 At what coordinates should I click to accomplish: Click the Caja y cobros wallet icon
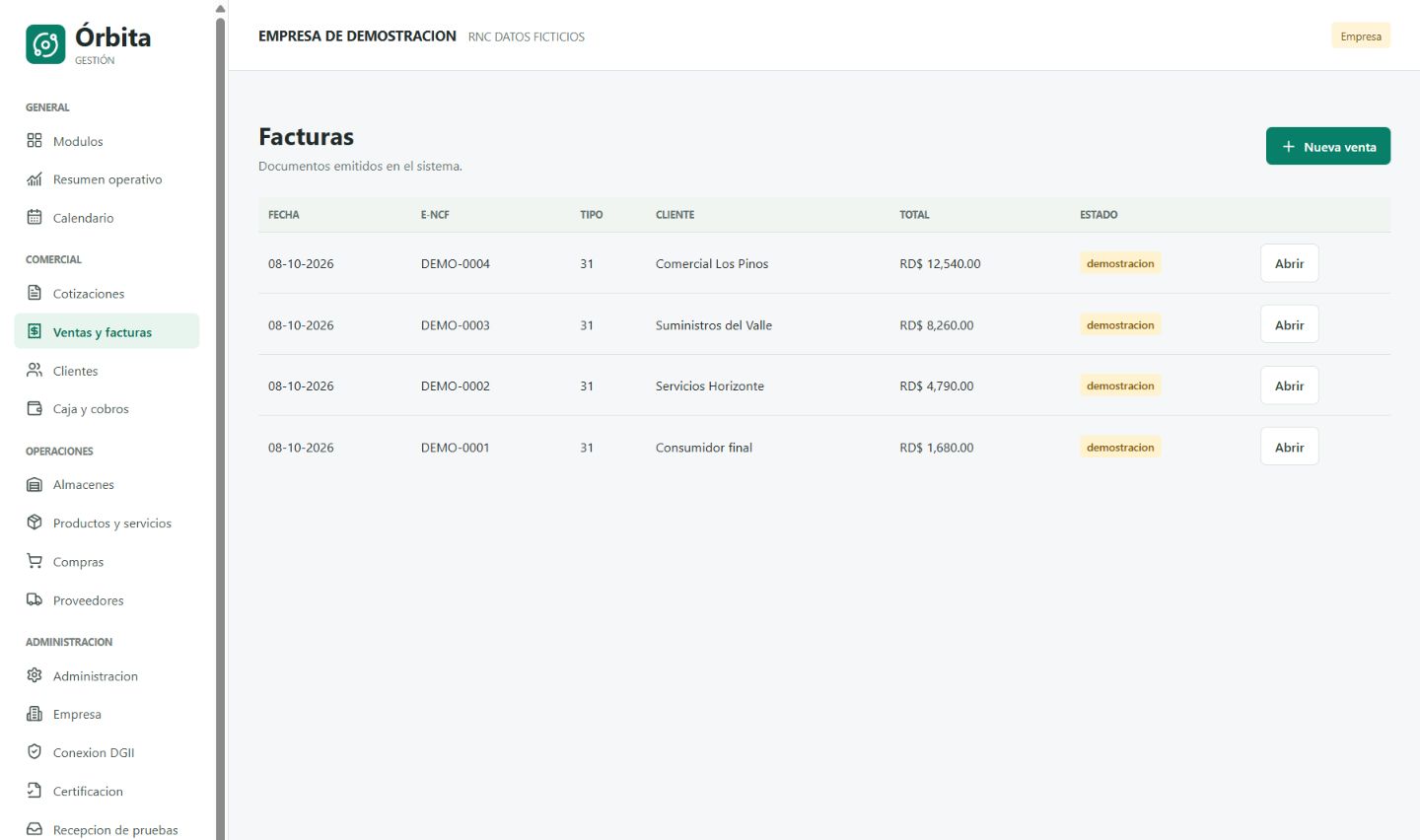[x=35, y=408]
